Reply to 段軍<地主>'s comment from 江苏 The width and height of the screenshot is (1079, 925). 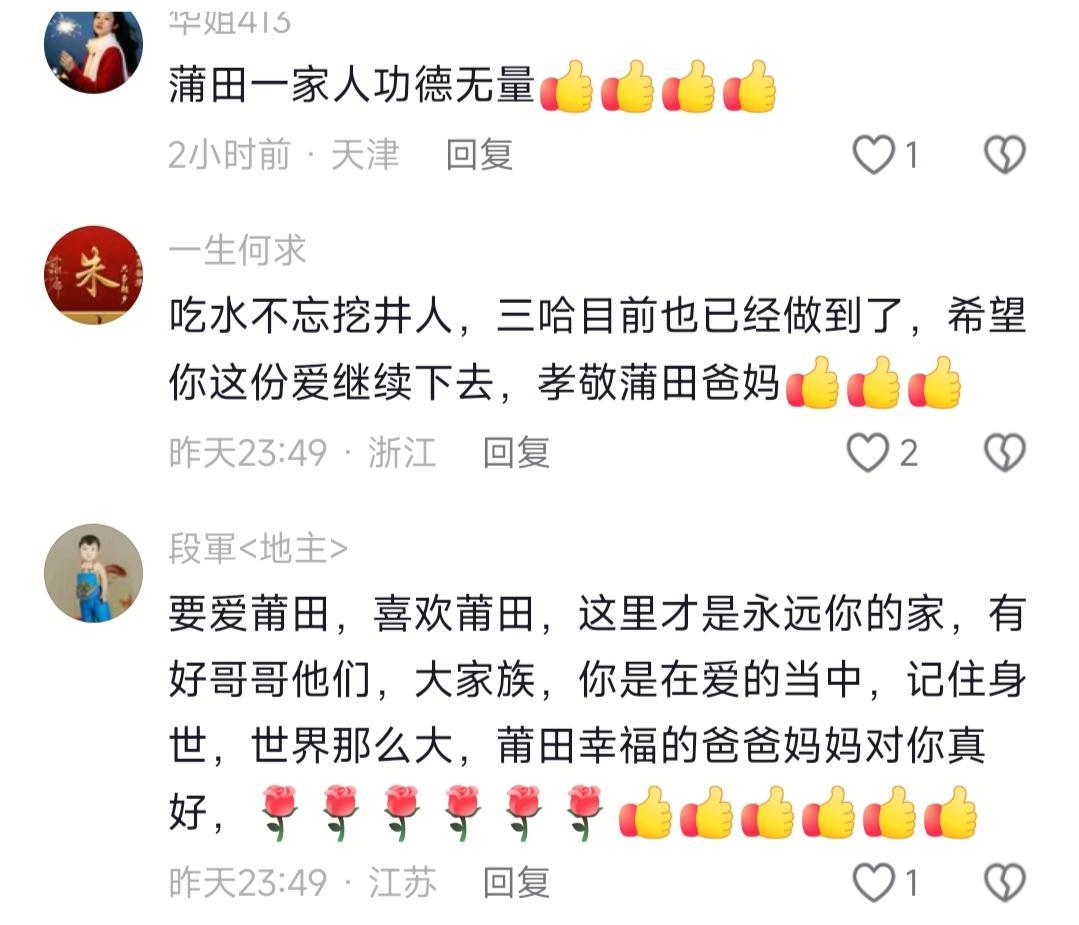pos(516,883)
